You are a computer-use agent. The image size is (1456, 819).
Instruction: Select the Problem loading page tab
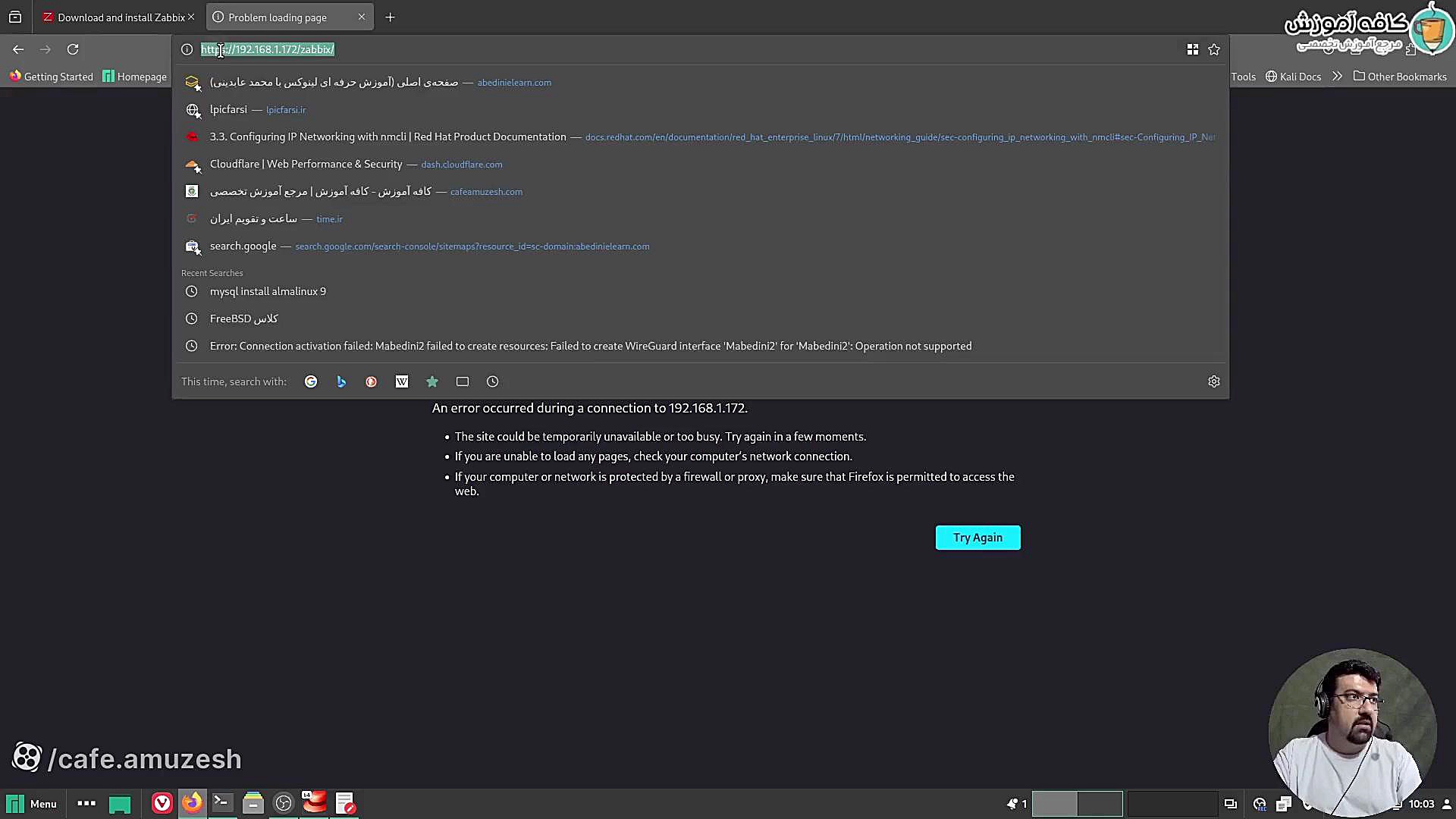click(x=288, y=17)
